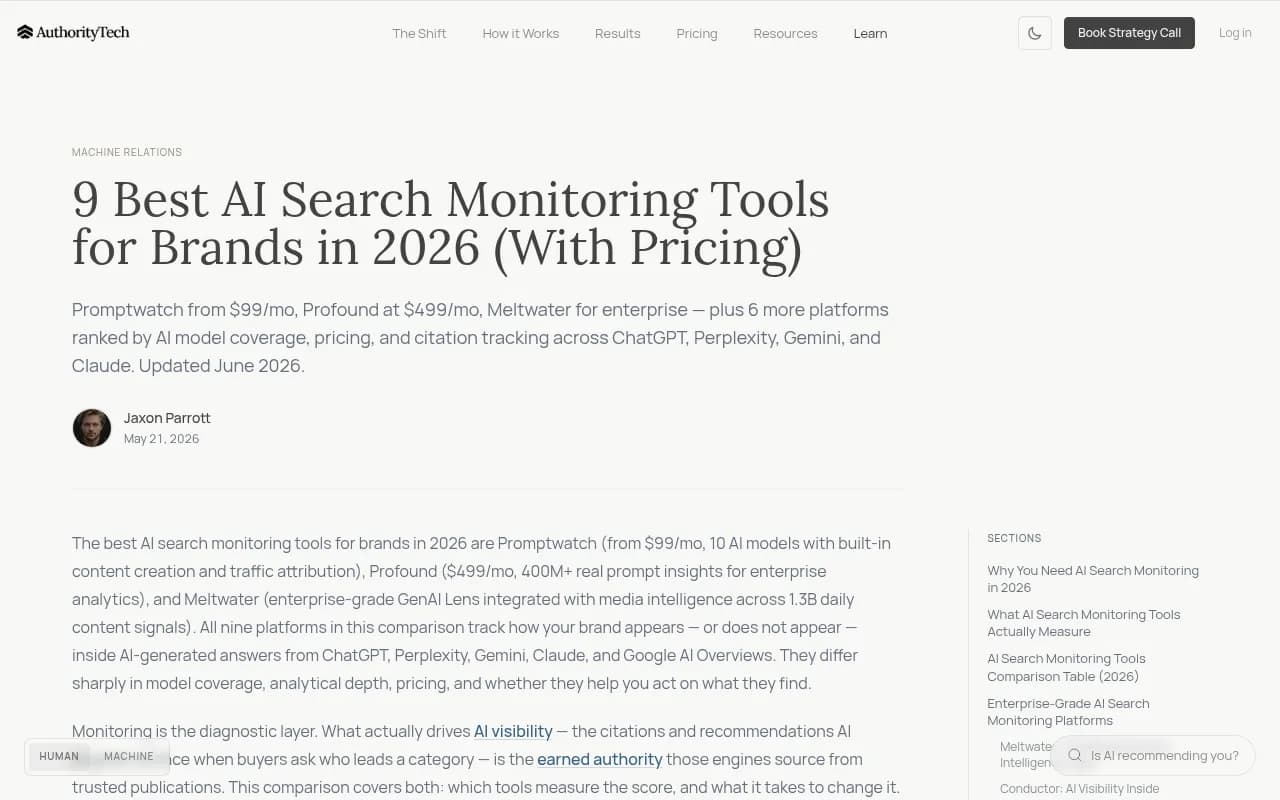This screenshot has width=1280, height=800.
Task: Switch to Machine mode toggle
Action: [129, 756]
